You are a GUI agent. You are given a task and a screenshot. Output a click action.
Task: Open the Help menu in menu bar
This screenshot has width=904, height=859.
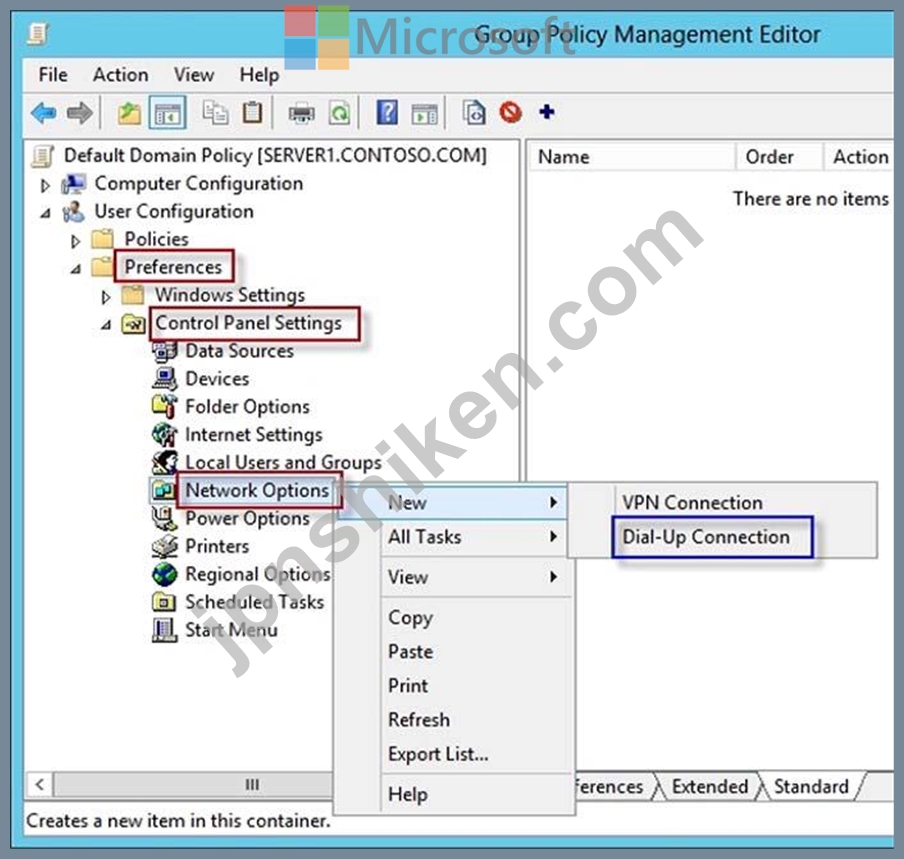point(259,74)
